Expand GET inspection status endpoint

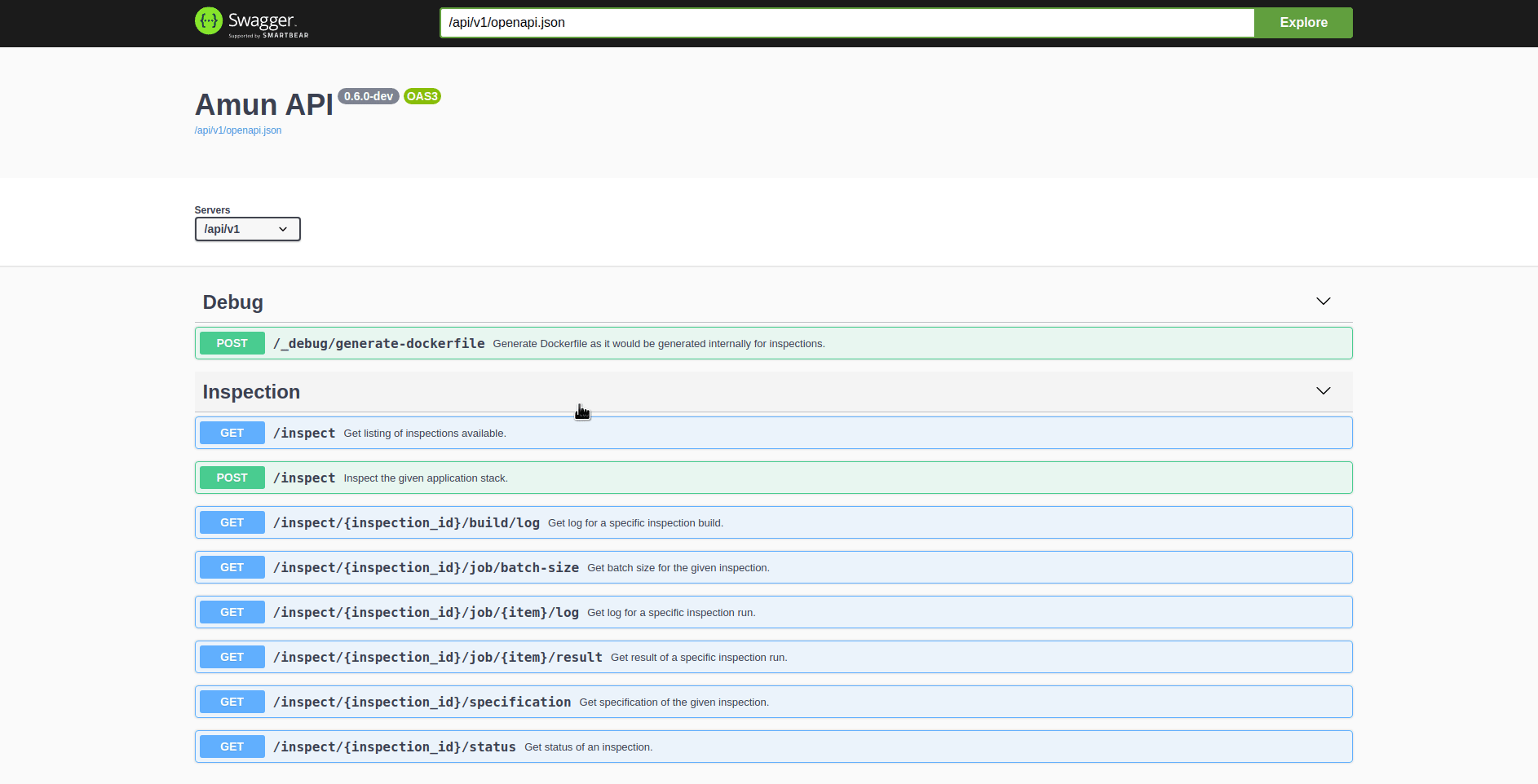[x=773, y=747]
